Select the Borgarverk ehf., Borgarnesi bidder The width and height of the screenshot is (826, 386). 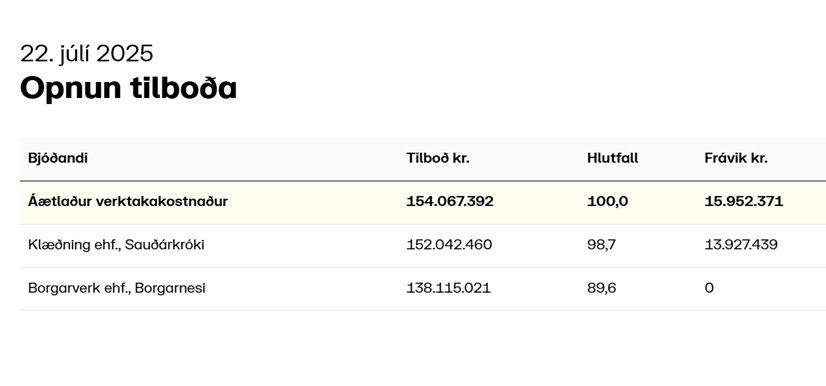pos(117,288)
